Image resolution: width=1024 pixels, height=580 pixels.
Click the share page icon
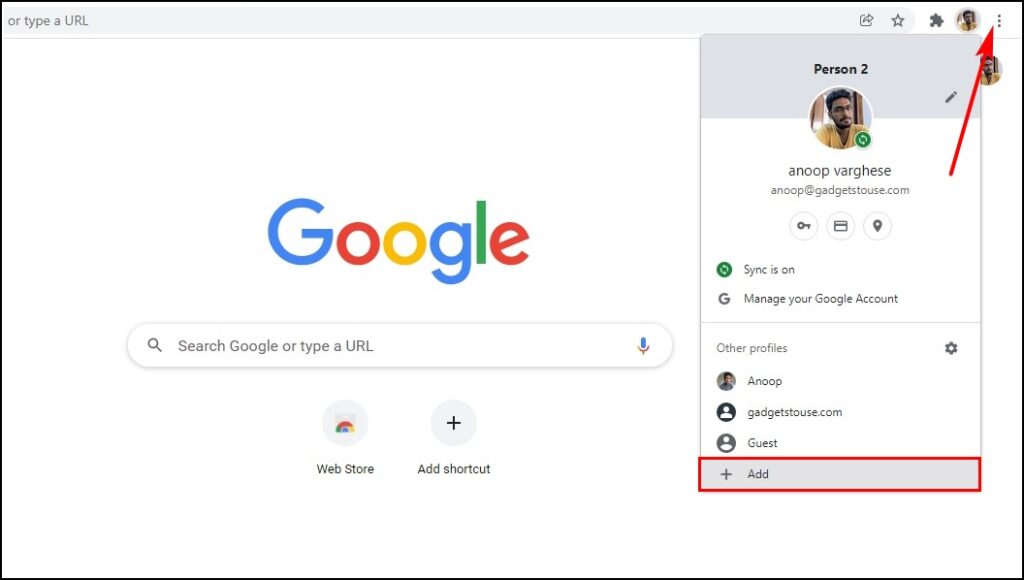(867, 20)
